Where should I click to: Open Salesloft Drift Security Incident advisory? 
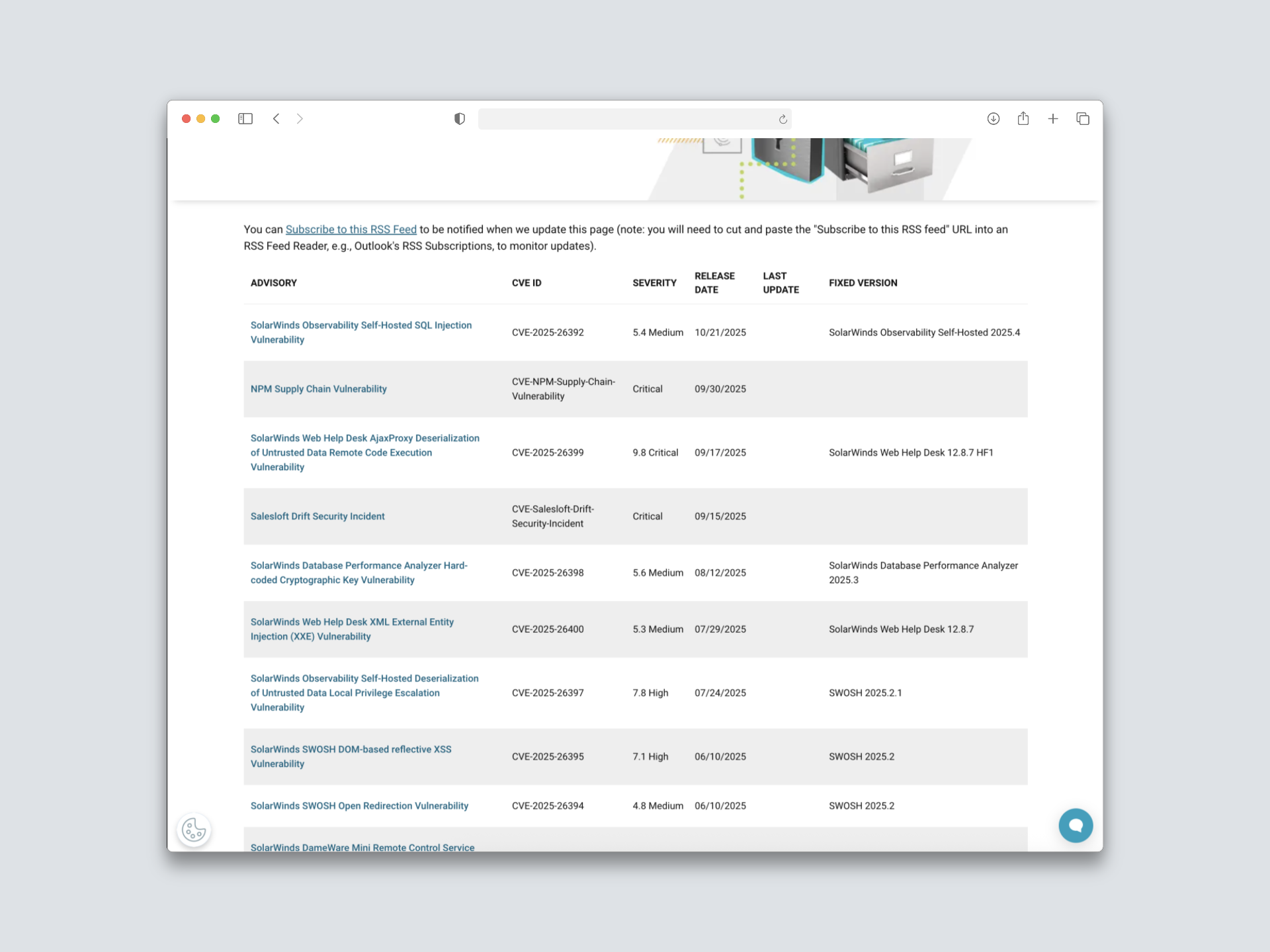pos(317,516)
